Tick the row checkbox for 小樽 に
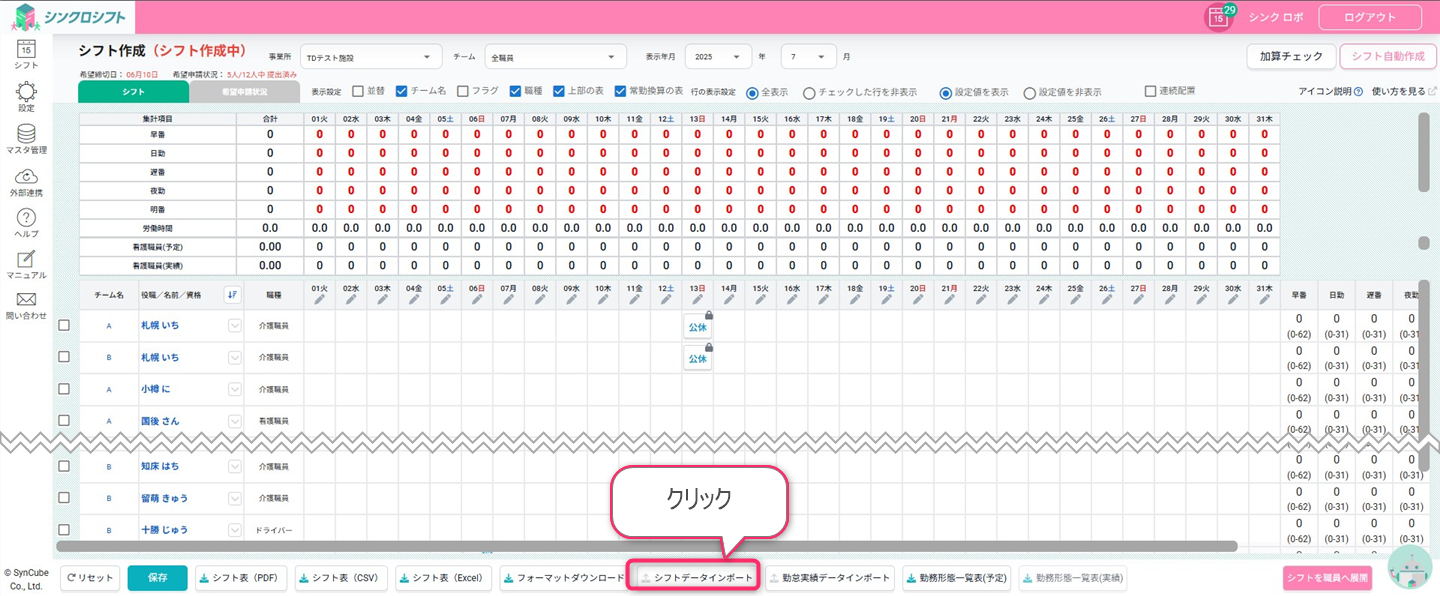 64,389
